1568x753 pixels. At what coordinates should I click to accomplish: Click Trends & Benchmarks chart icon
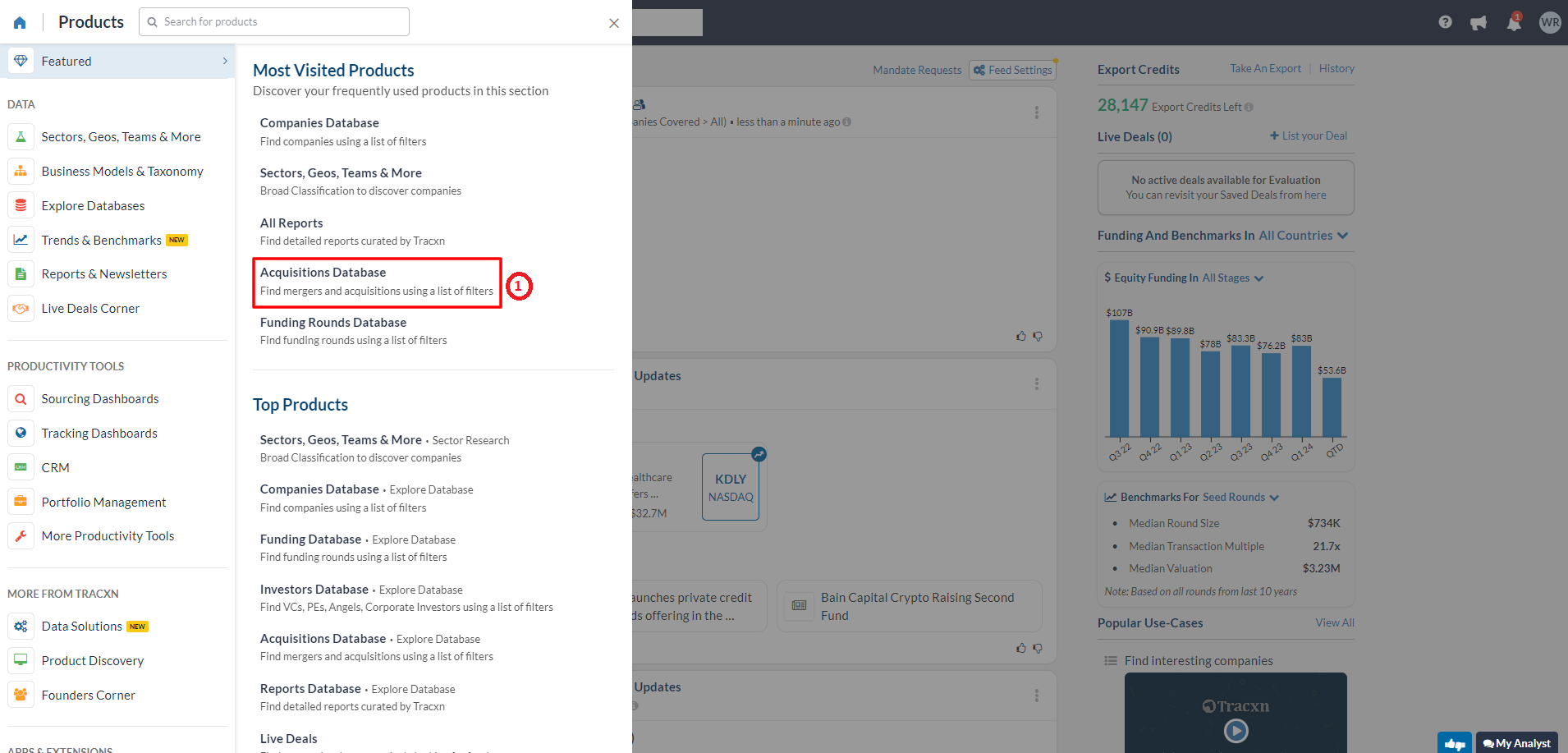pyautogui.click(x=21, y=240)
